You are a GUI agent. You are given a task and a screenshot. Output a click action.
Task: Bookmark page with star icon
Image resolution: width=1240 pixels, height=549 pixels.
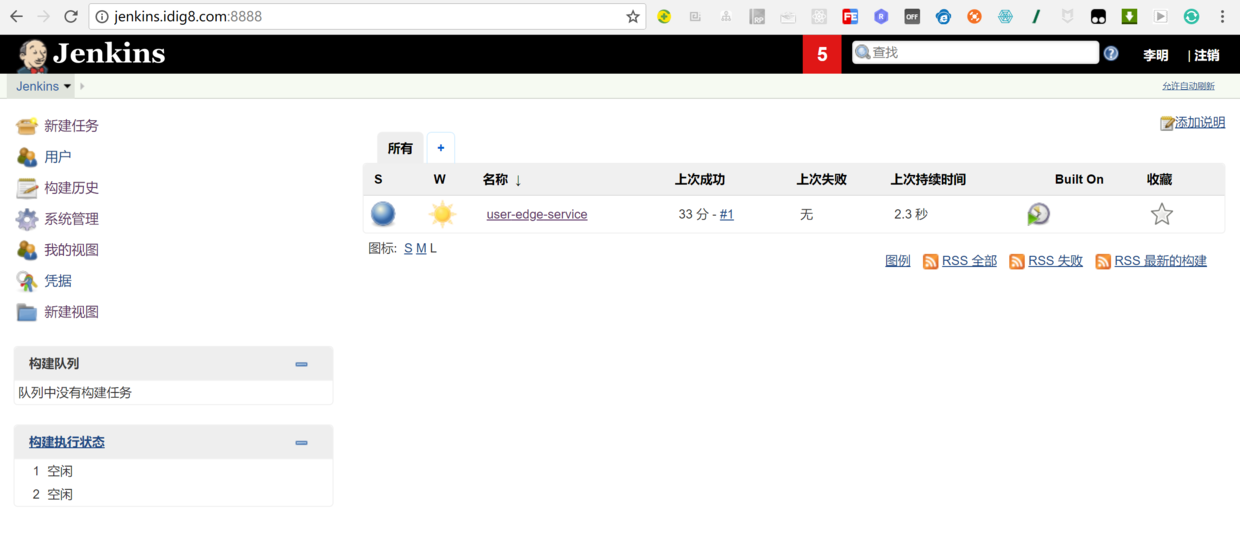pos(633,17)
